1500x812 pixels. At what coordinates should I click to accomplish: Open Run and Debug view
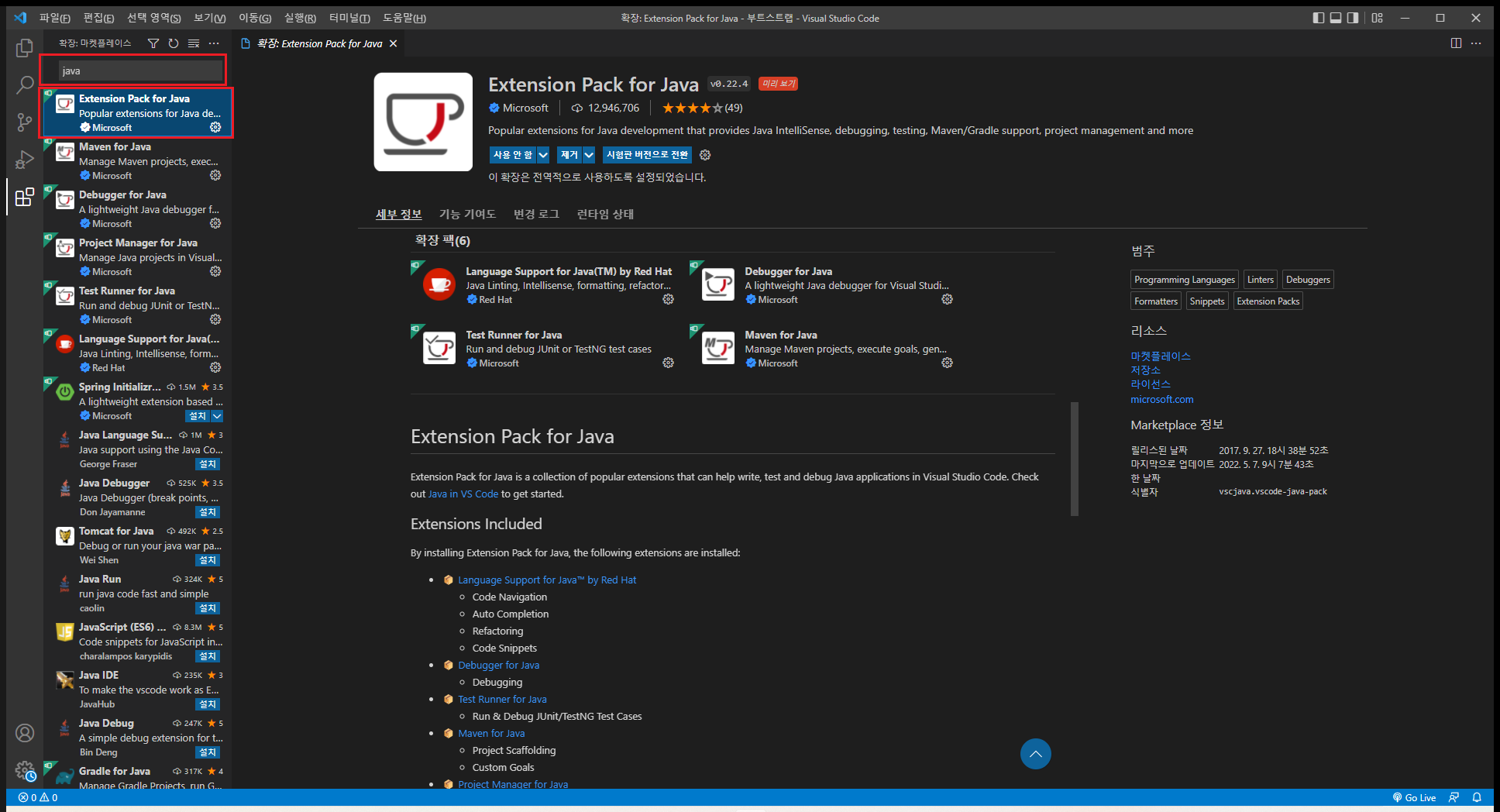pyautogui.click(x=25, y=160)
